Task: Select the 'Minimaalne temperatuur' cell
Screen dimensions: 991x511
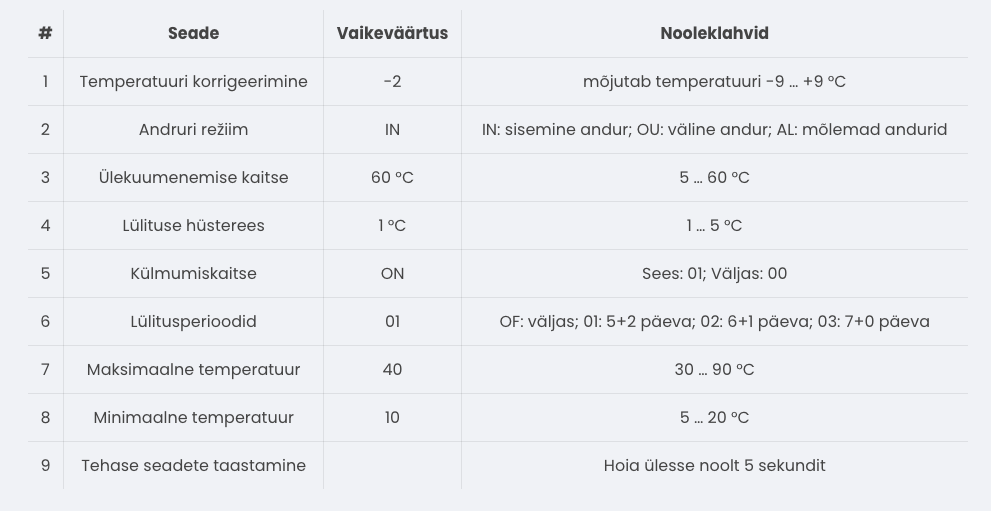Action: [193, 417]
